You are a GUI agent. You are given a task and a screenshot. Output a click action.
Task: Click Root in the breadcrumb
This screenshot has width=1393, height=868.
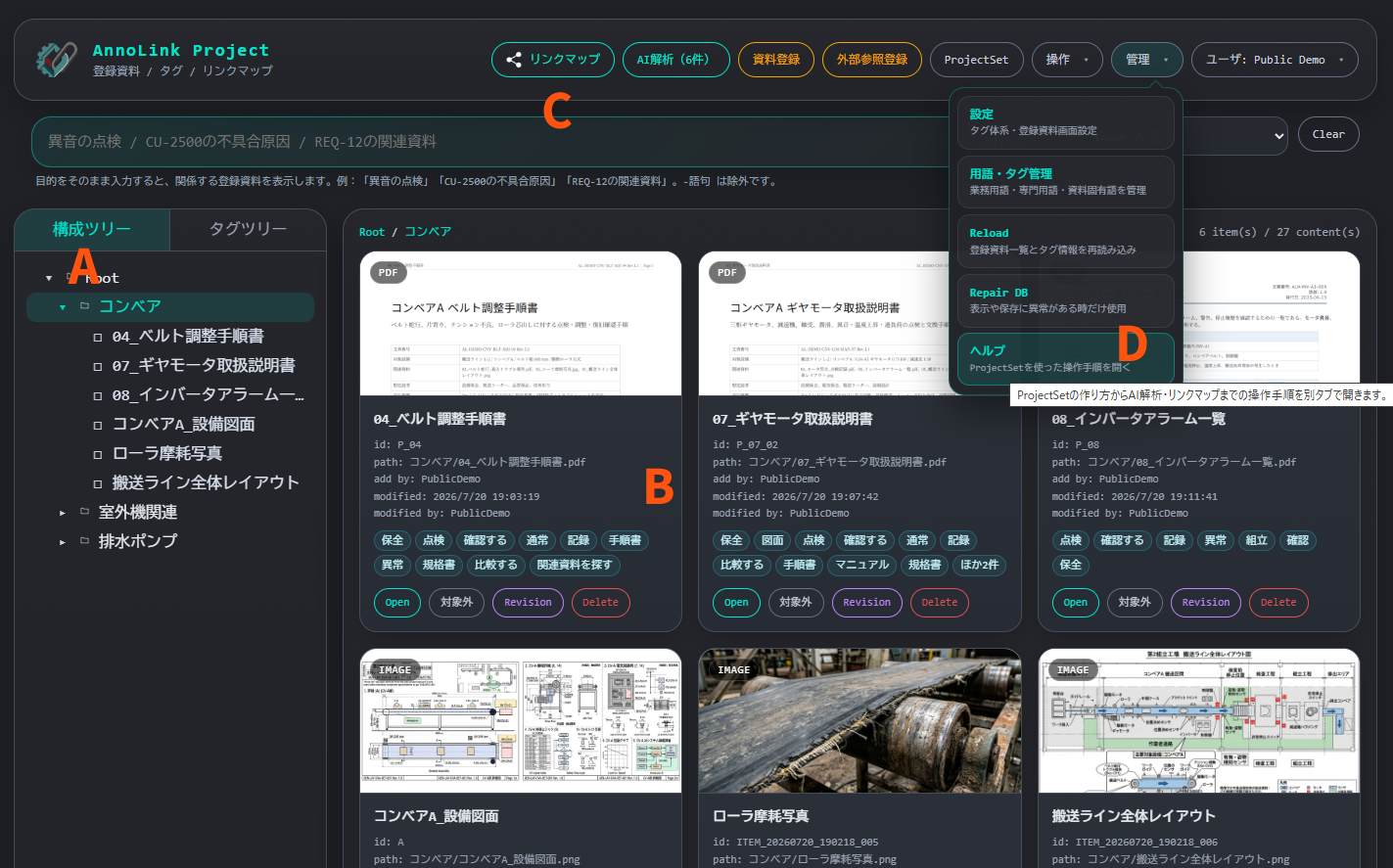pos(372,232)
